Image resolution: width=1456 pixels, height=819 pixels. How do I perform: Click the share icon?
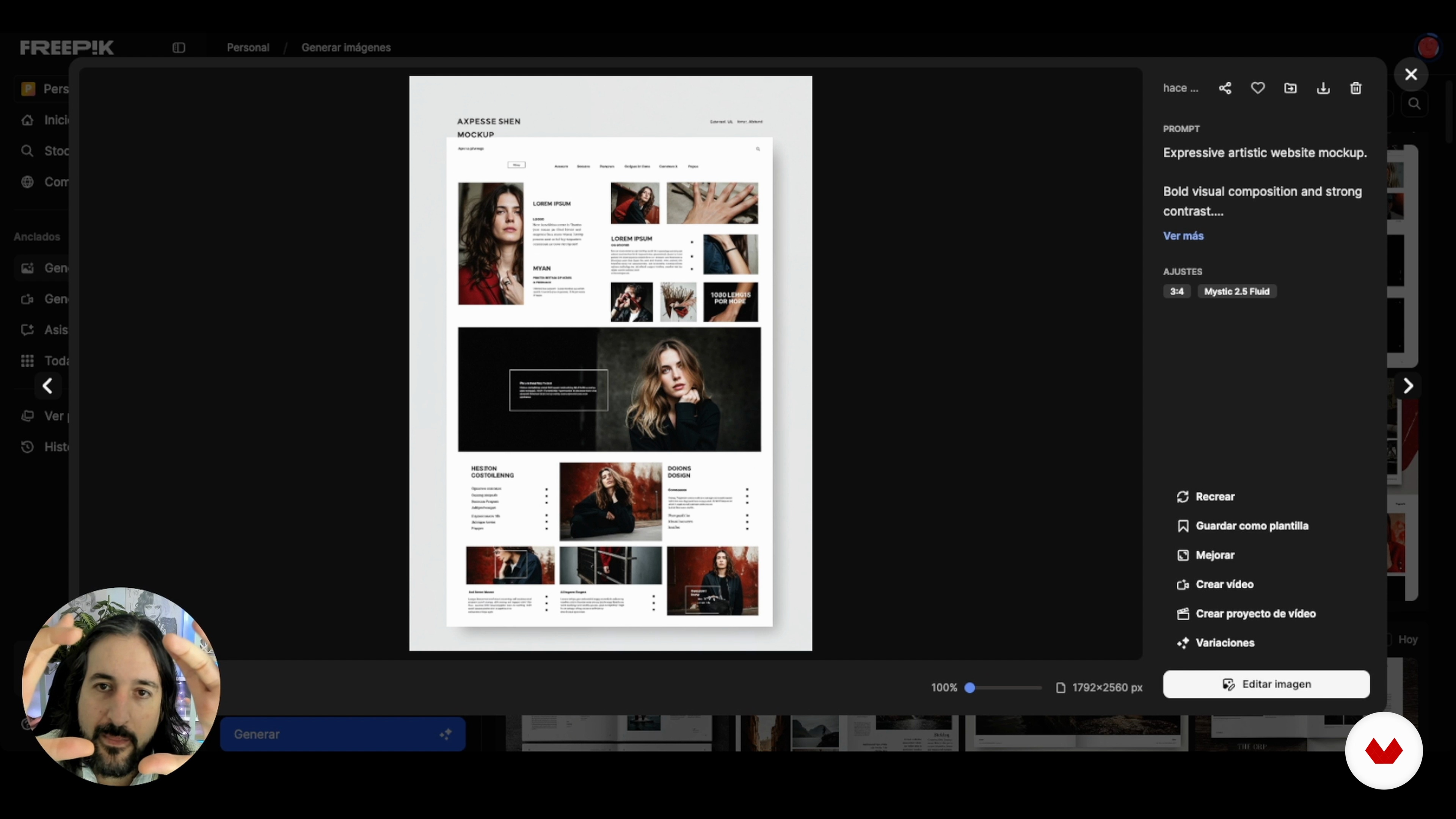pyautogui.click(x=1225, y=88)
